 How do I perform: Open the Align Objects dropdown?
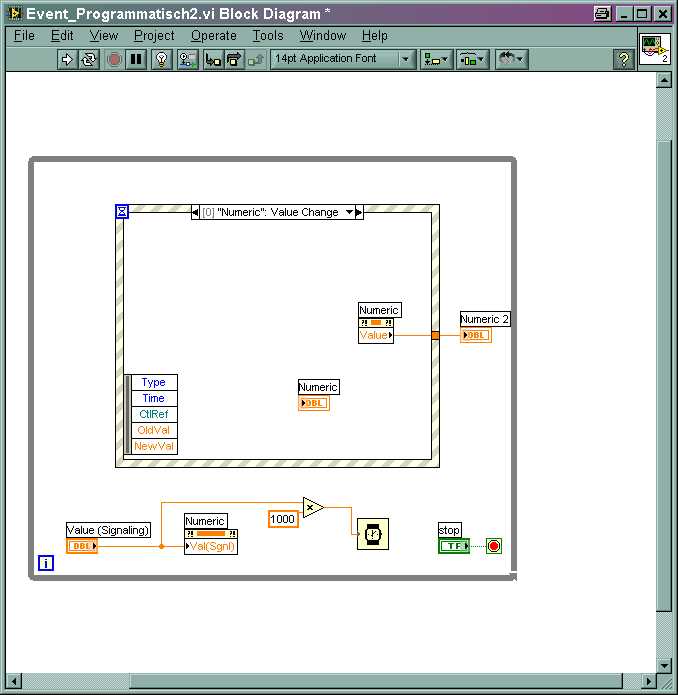coord(436,59)
